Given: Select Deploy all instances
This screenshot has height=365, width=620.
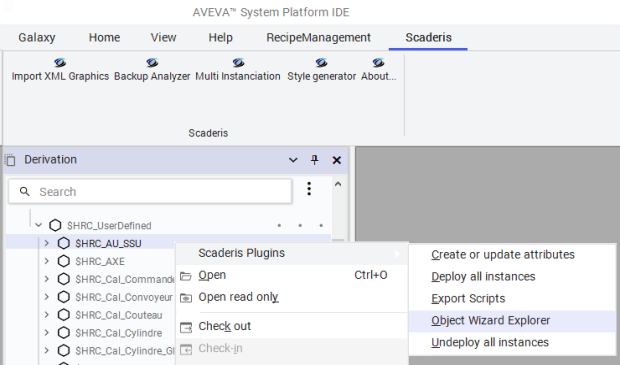Looking at the screenshot, I should [x=483, y=276].
